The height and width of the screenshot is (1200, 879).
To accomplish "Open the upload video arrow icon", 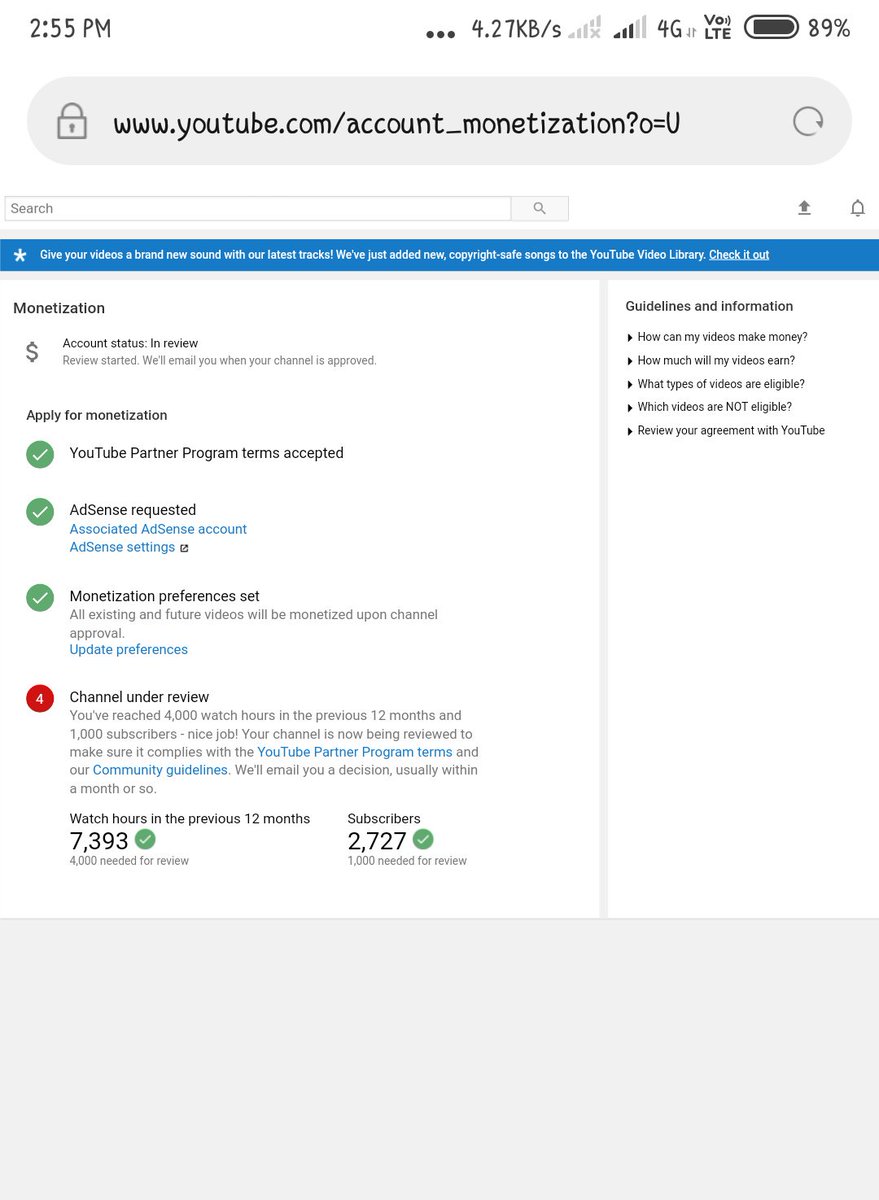I will pyautogui.click(x=804, y=208).
